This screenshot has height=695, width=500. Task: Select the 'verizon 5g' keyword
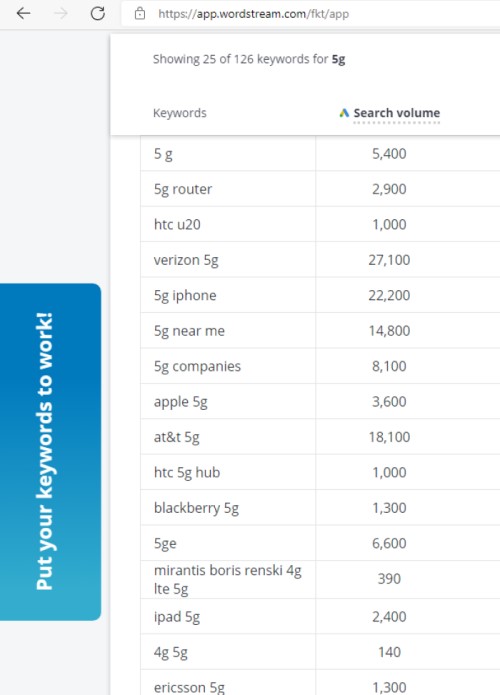(x=186, y=260)
